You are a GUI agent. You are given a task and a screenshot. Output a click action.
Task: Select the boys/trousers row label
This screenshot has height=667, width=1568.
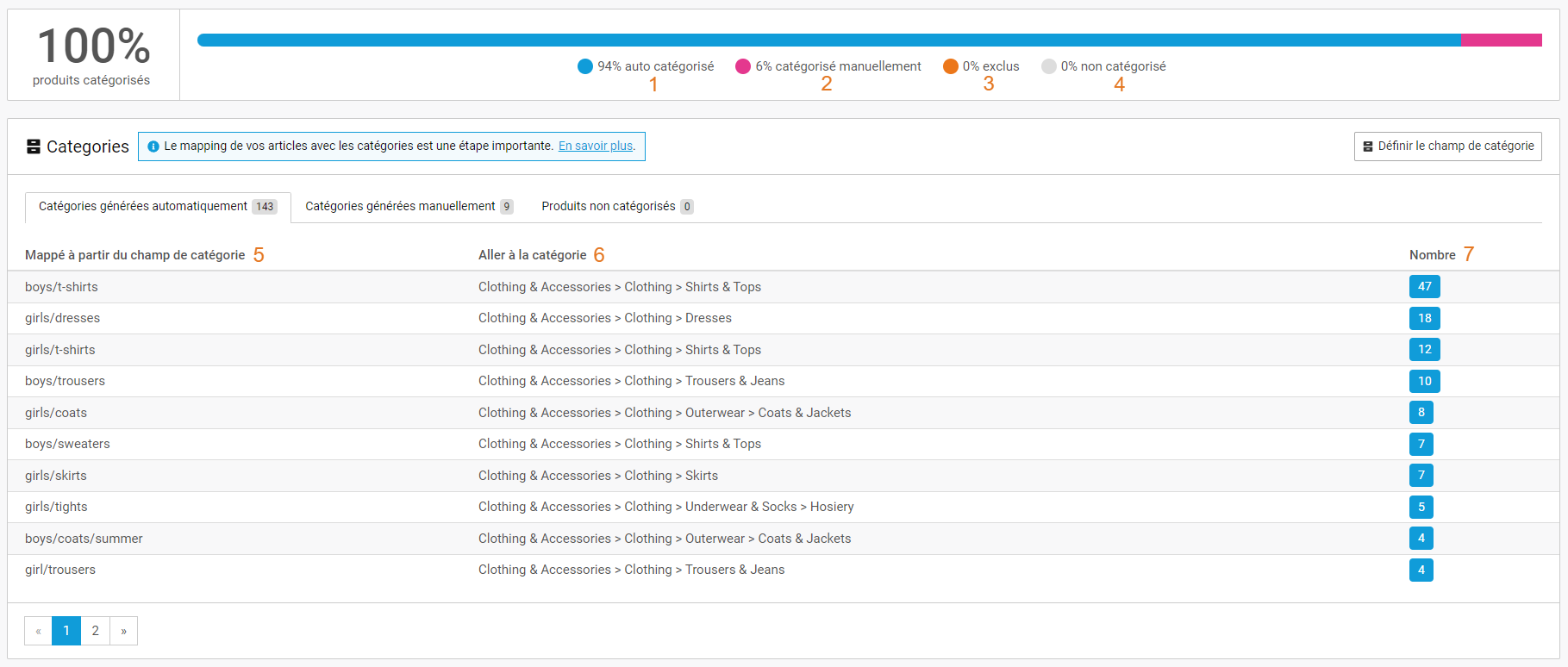65,381
